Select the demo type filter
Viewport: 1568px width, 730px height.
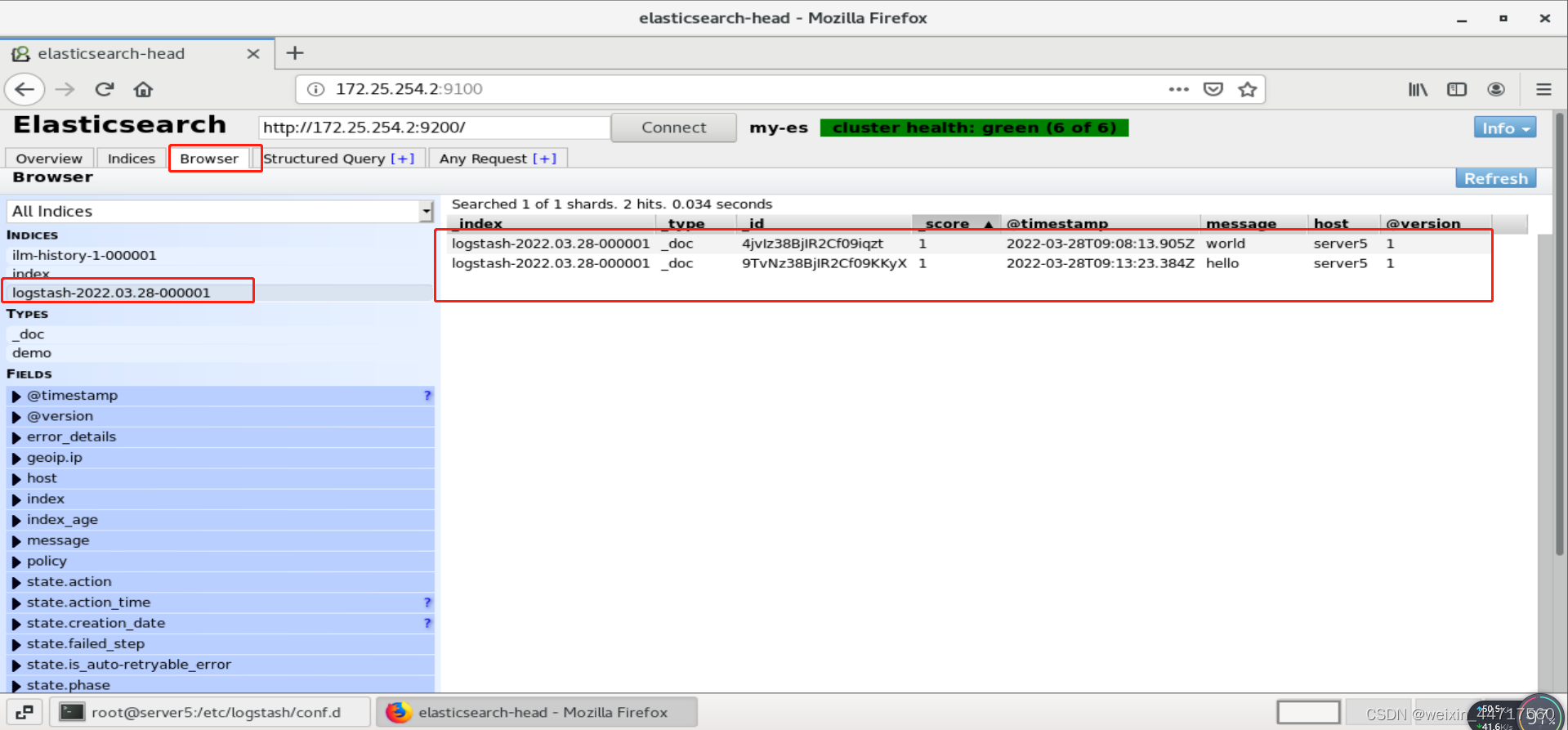(220, 353)
